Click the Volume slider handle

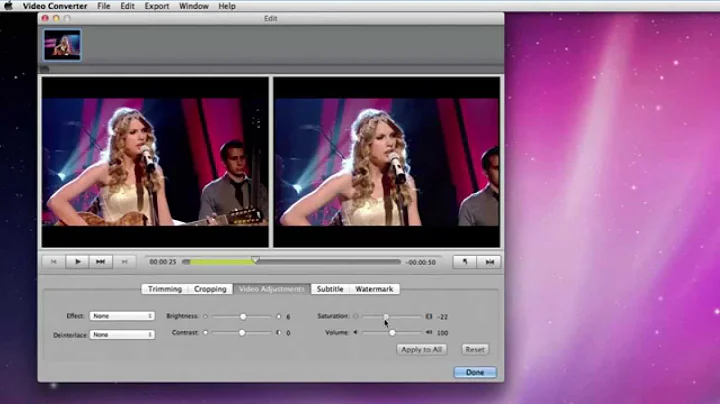tap(392, 332)
